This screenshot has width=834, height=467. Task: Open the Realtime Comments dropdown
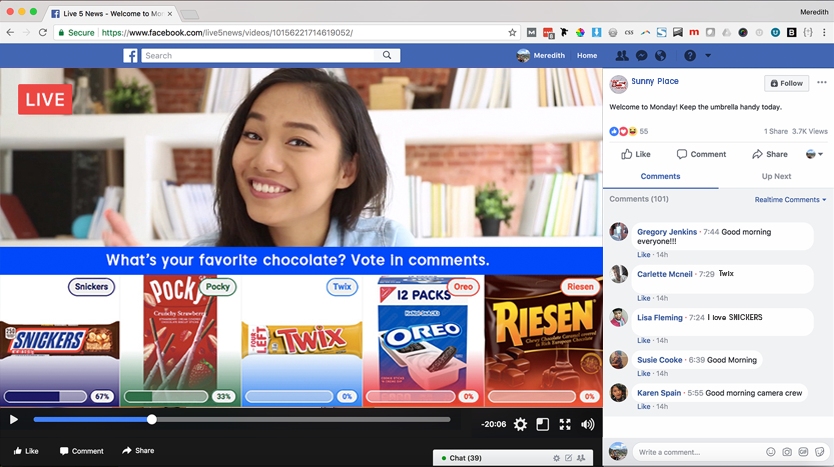click(x=790, y=199)
